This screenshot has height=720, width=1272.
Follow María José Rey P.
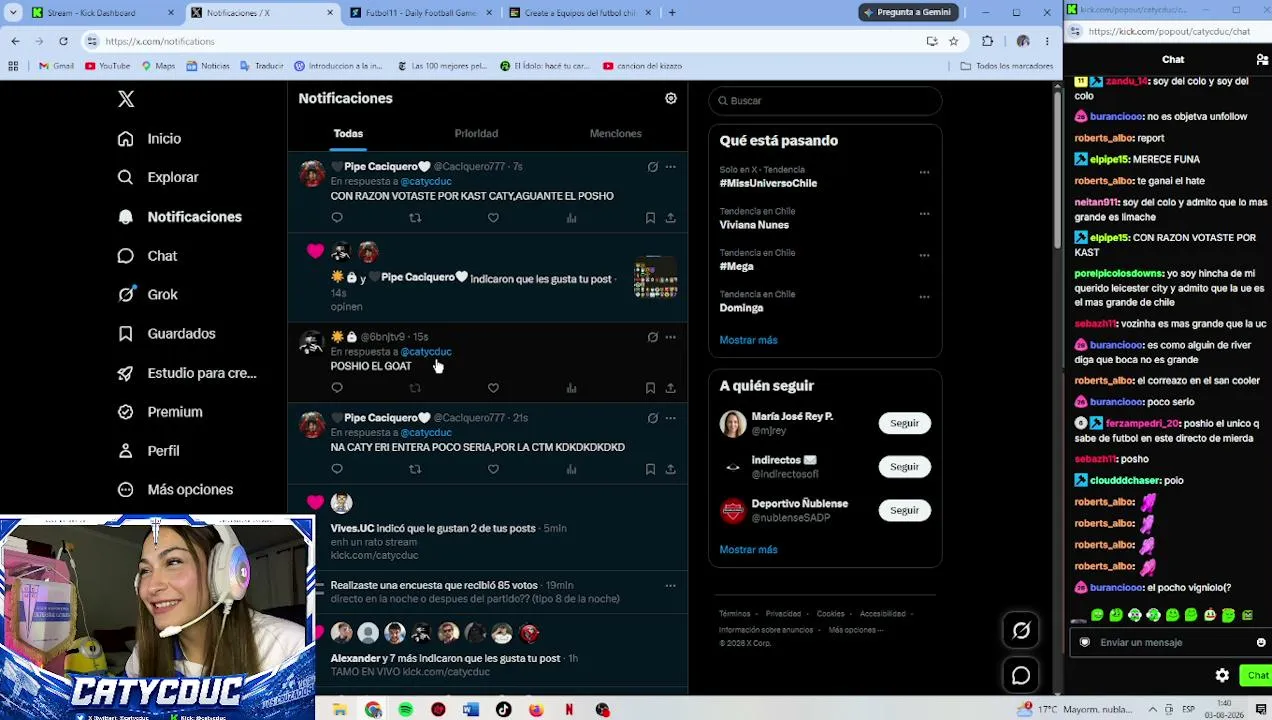point(904,423)
